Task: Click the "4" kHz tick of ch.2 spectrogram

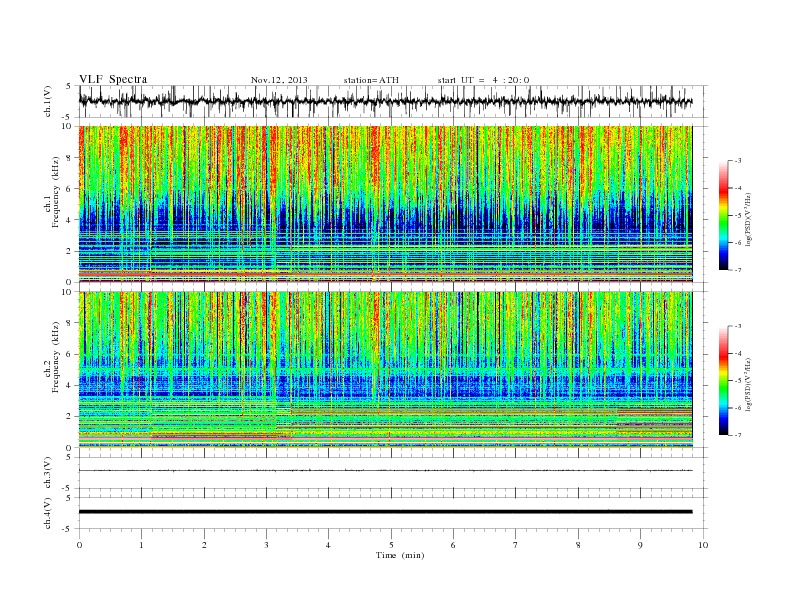Action: coord(69,386)
